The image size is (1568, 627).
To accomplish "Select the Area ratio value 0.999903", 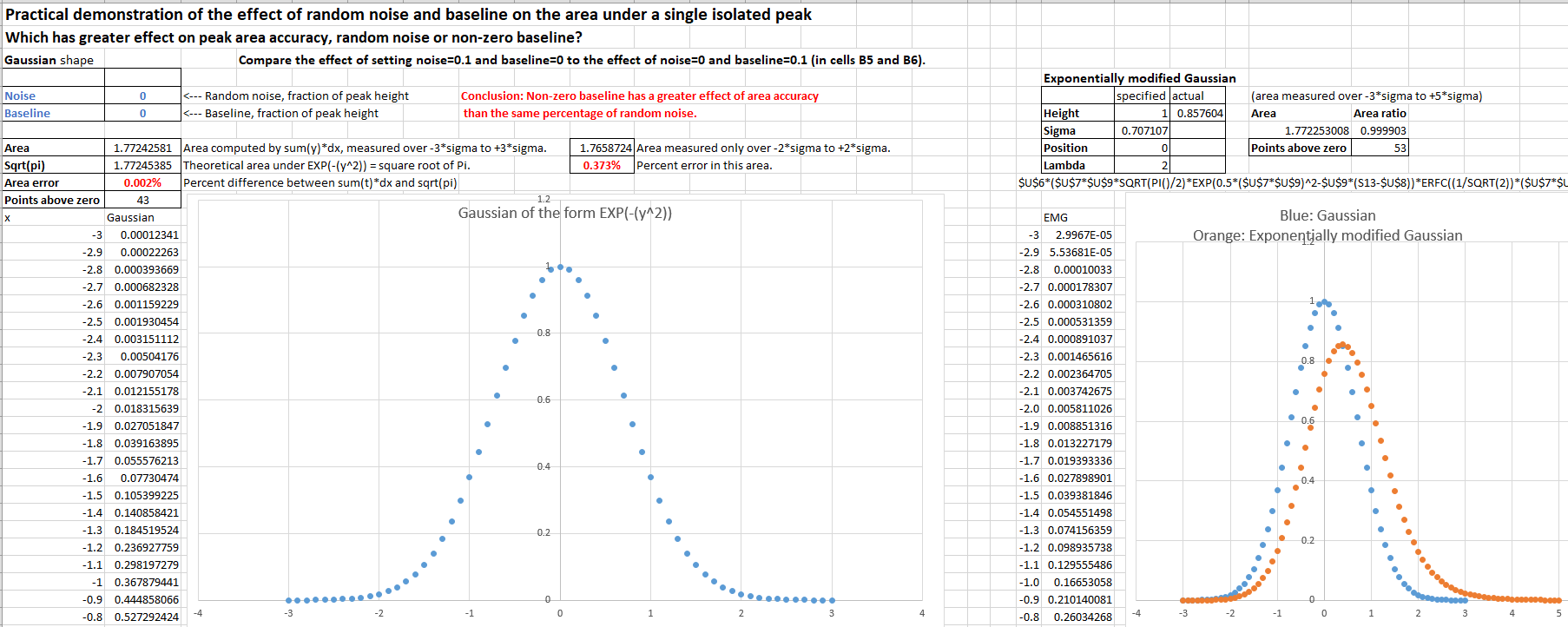I will [1382, 130].
